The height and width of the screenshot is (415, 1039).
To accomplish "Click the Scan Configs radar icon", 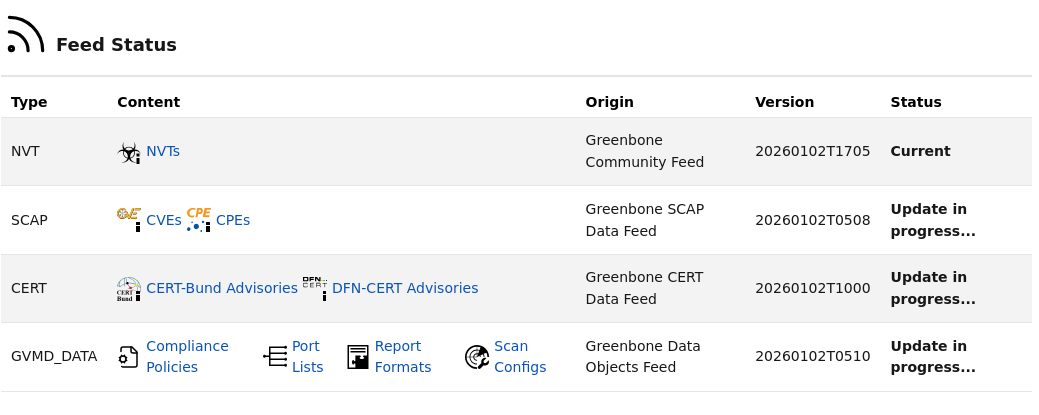I will coord(477,357).
